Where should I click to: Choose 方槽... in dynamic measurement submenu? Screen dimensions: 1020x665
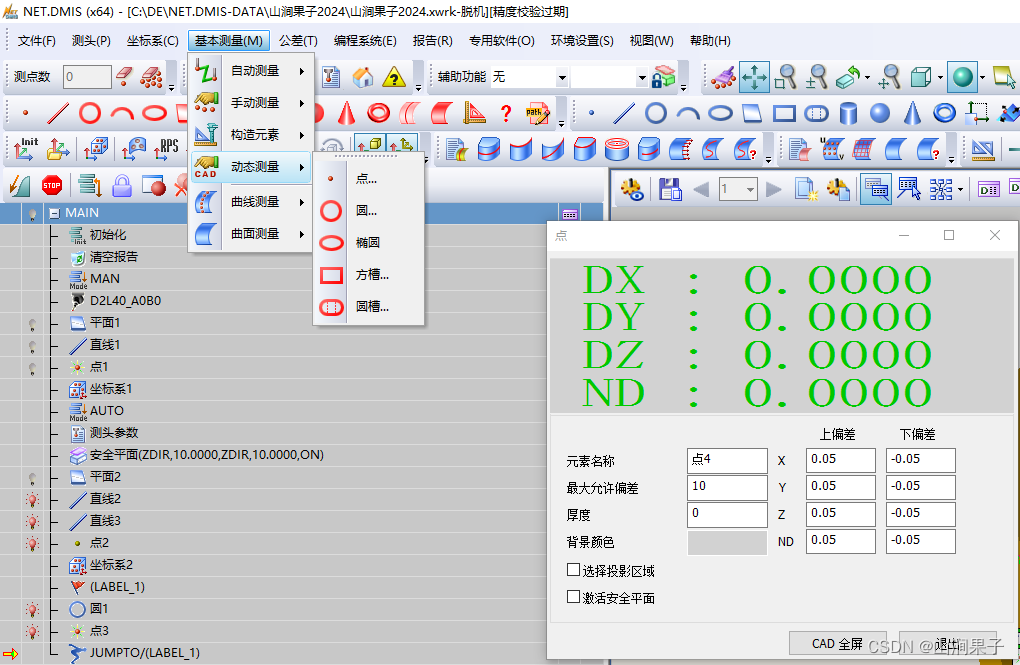coord(368,275)
